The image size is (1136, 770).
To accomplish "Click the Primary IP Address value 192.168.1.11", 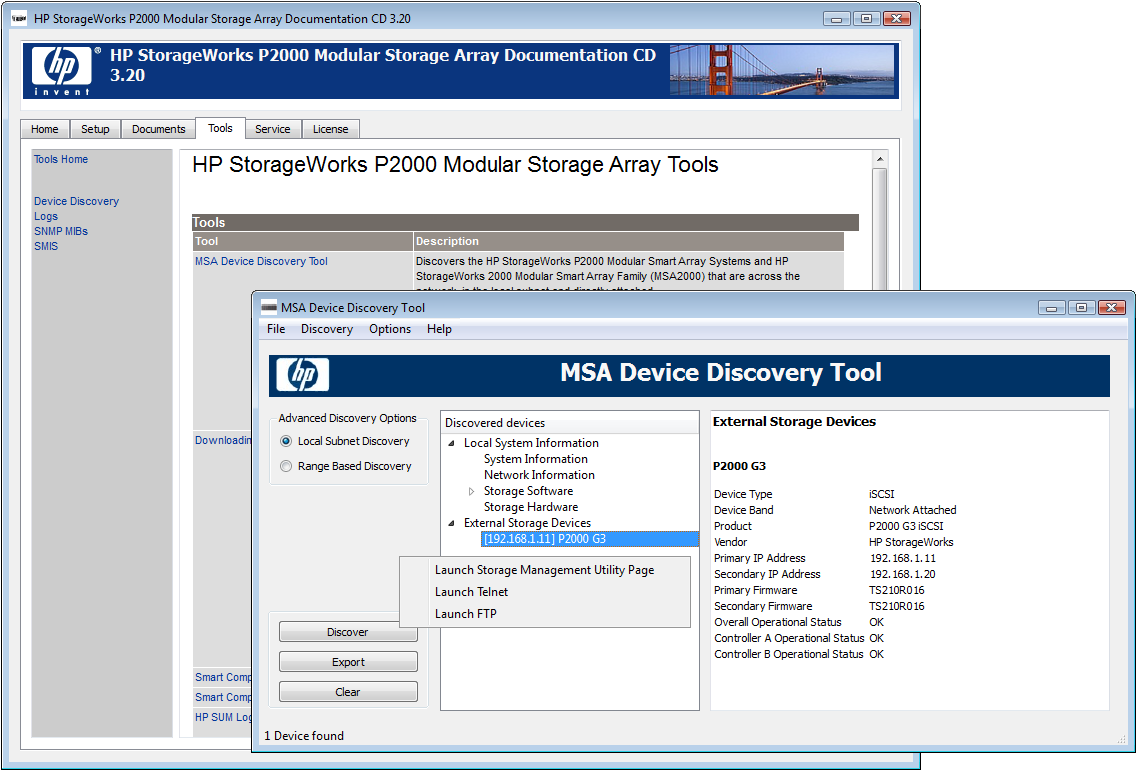I will [x=903, y=558].
